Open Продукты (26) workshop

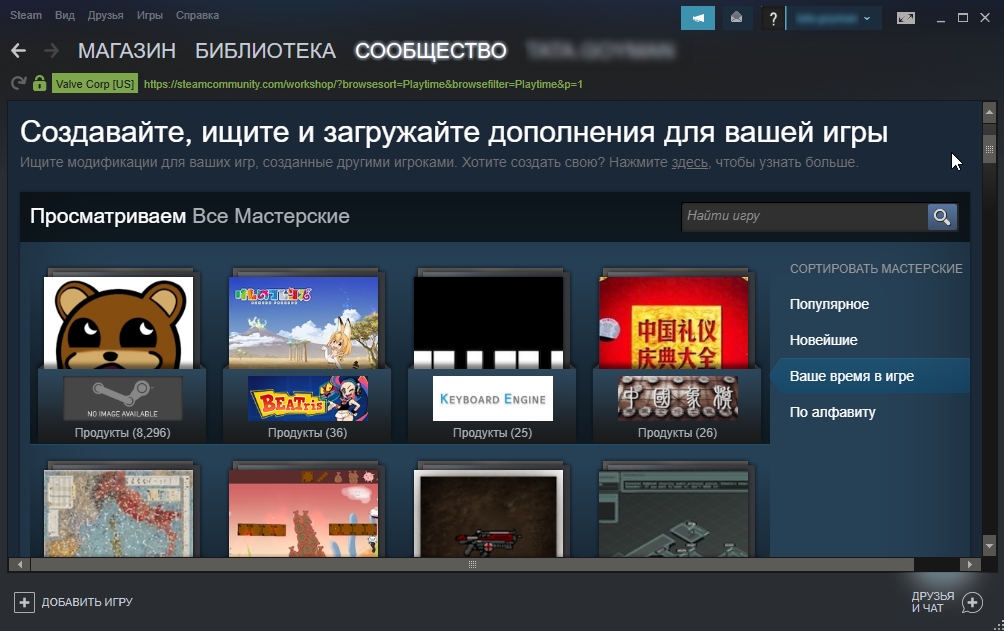point(677,433)
